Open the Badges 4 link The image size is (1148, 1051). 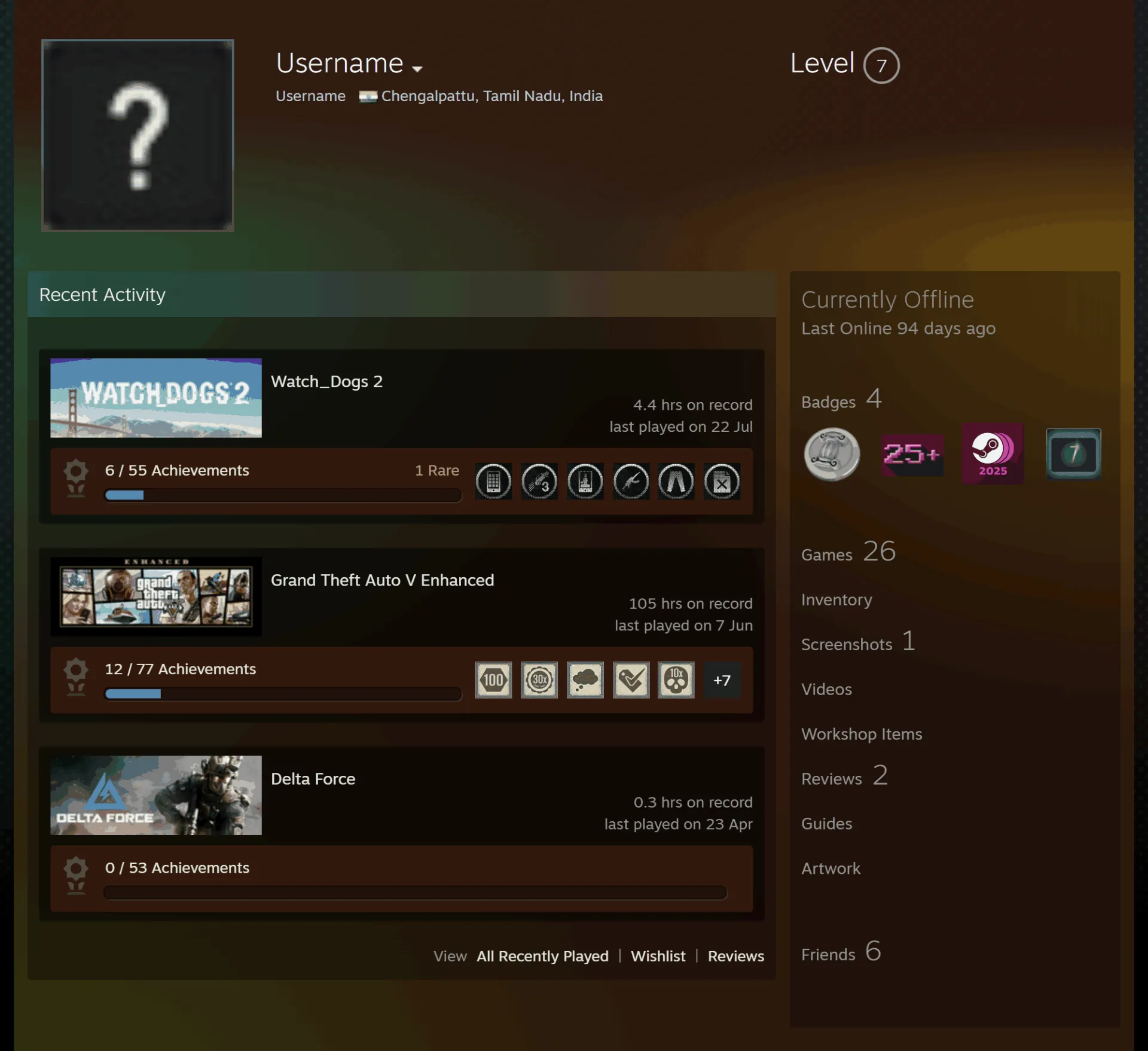tap(841, 400)
